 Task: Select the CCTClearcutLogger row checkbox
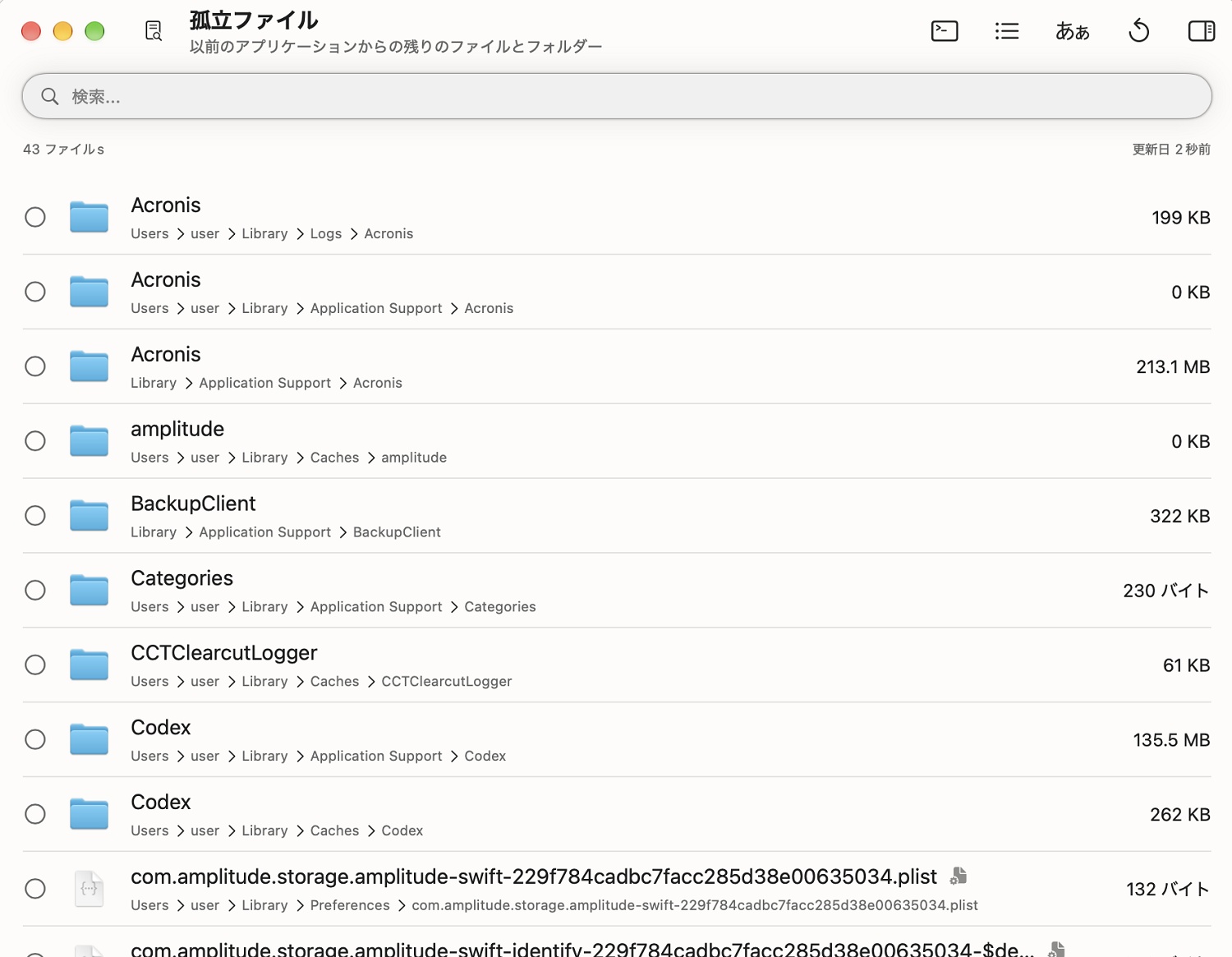coord(35,665)
